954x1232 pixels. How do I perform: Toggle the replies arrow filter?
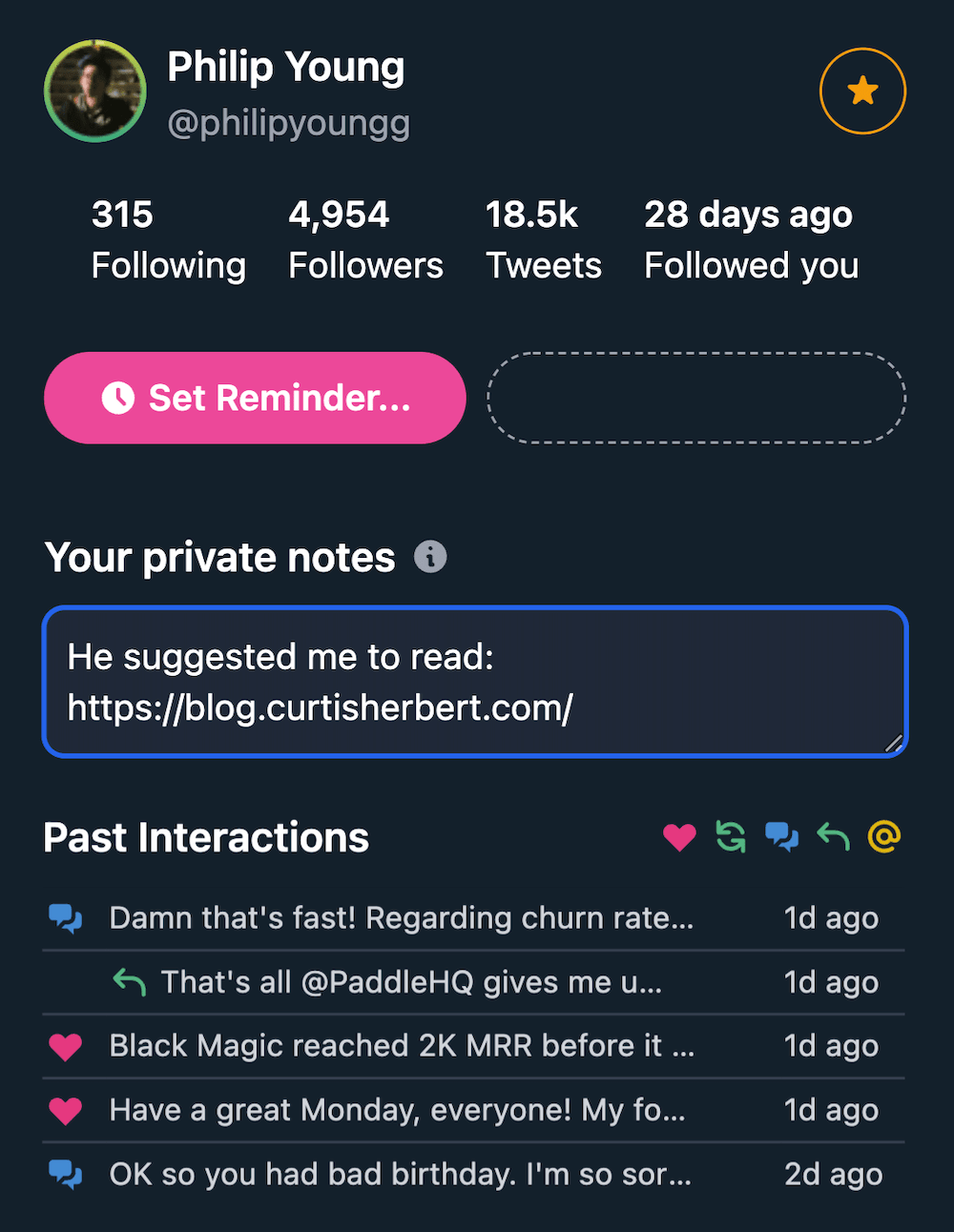pos(833,837)
